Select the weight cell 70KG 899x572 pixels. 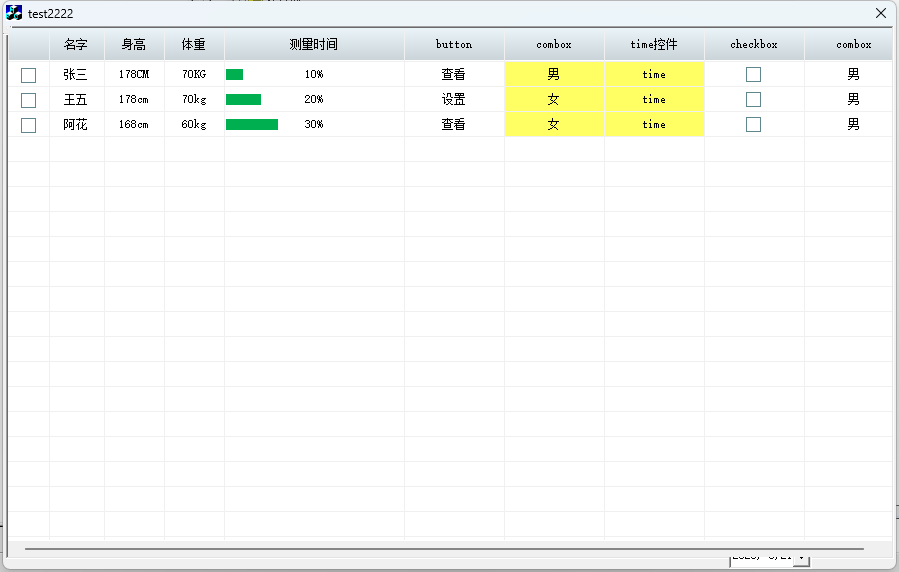point(194,74)
